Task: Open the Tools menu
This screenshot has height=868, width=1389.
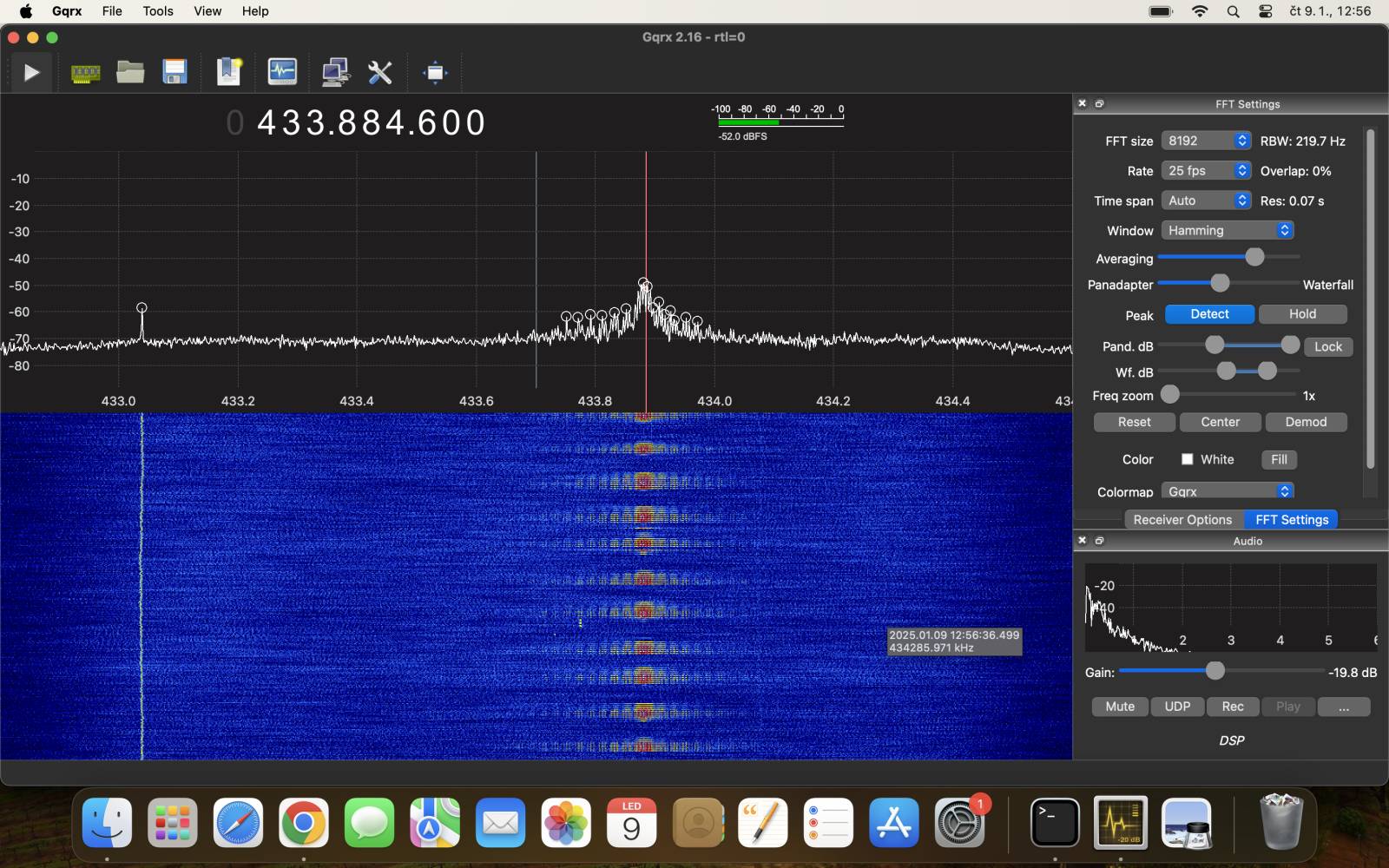Action: (x=158, y=11)
